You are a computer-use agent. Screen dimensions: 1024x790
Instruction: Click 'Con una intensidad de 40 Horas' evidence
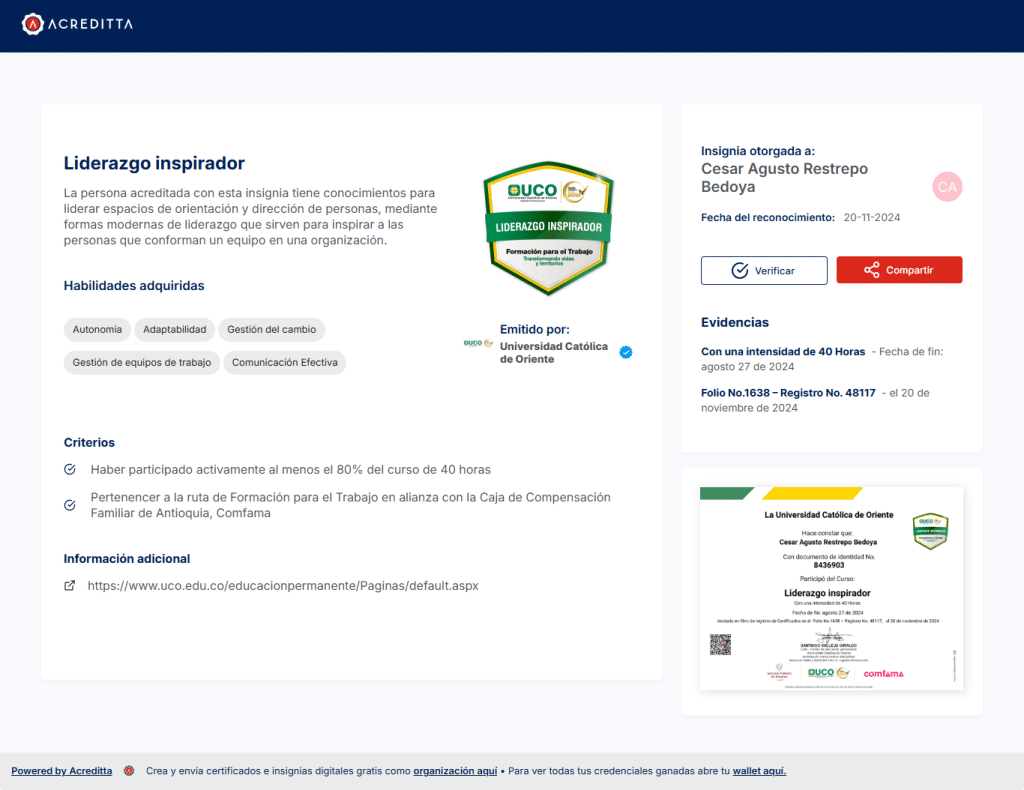click(x=783, y=351)
